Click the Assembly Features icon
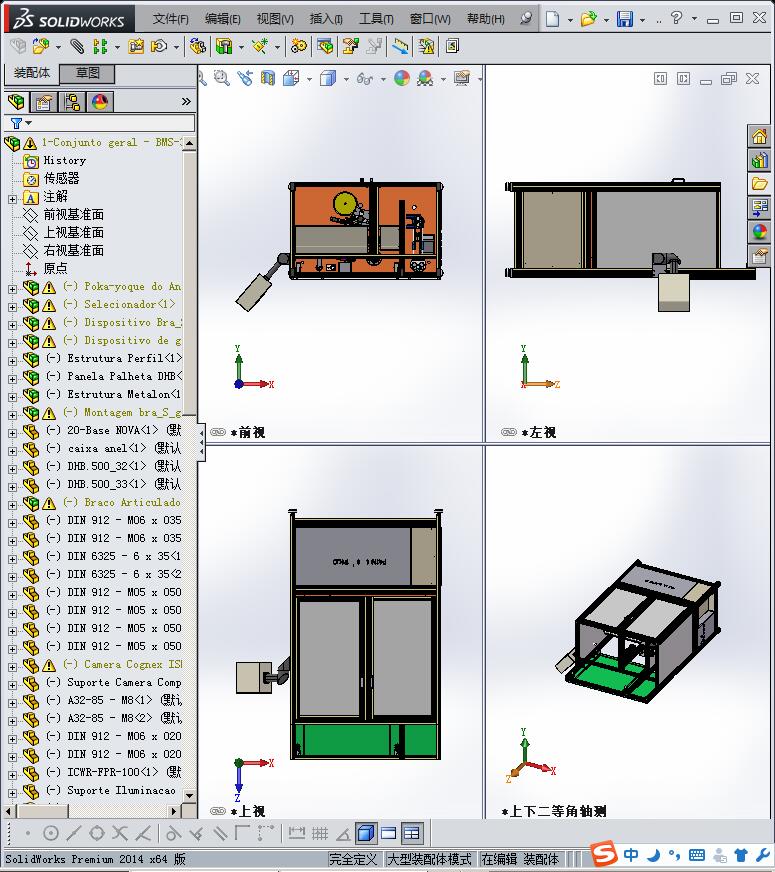The image size is (775, 872). pyautogui.click(x=224, y=46)
